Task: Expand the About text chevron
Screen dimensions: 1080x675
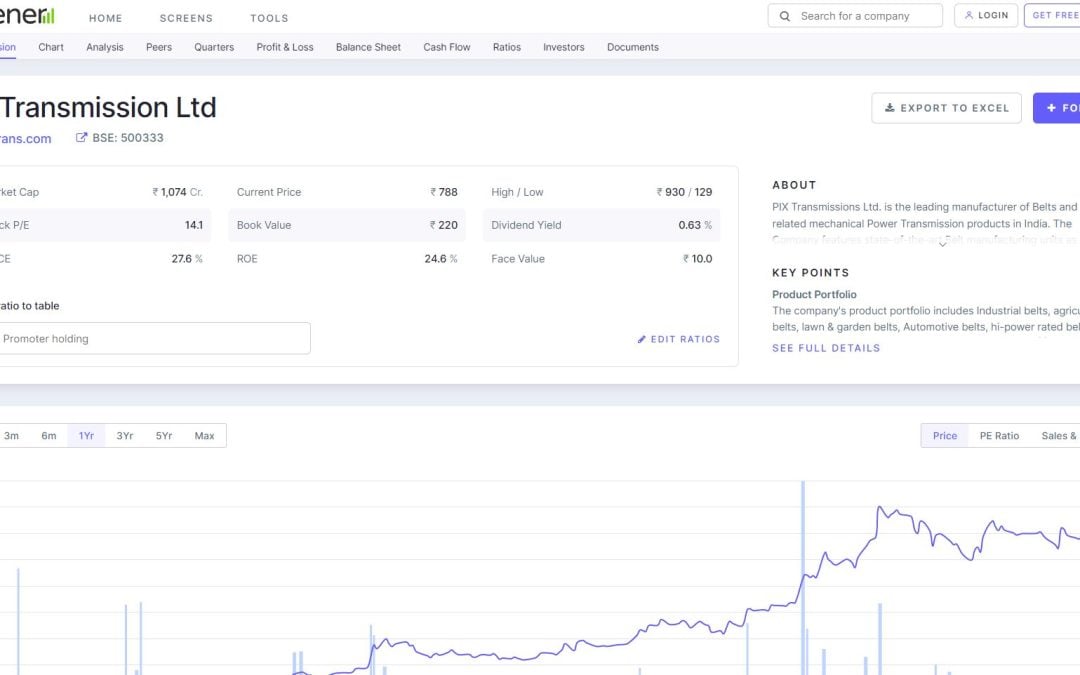Action: (x=942, y=244)
